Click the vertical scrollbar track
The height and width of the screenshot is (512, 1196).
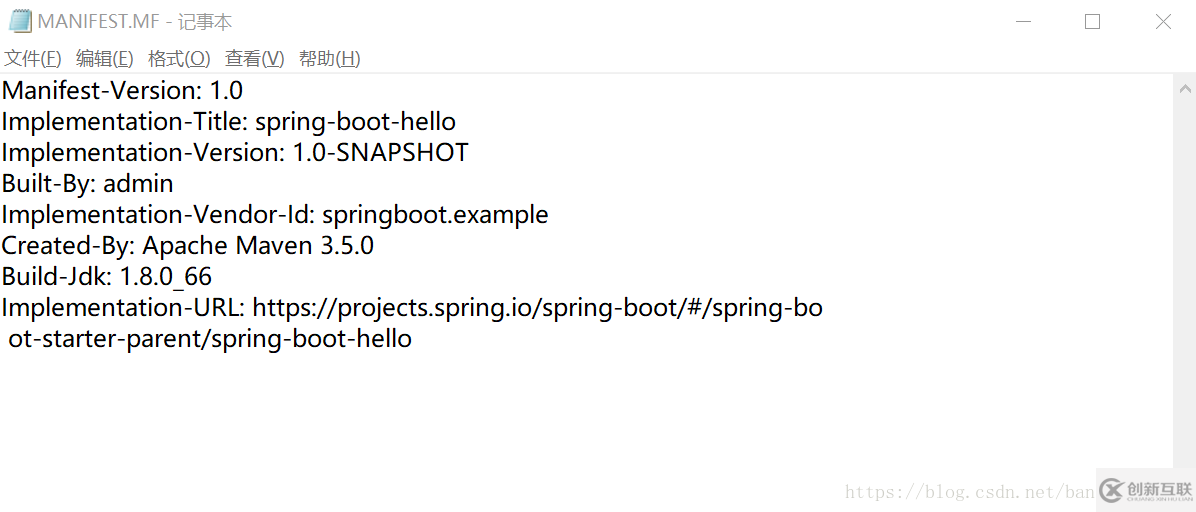pyautogui.click(x=1185, y=282)
